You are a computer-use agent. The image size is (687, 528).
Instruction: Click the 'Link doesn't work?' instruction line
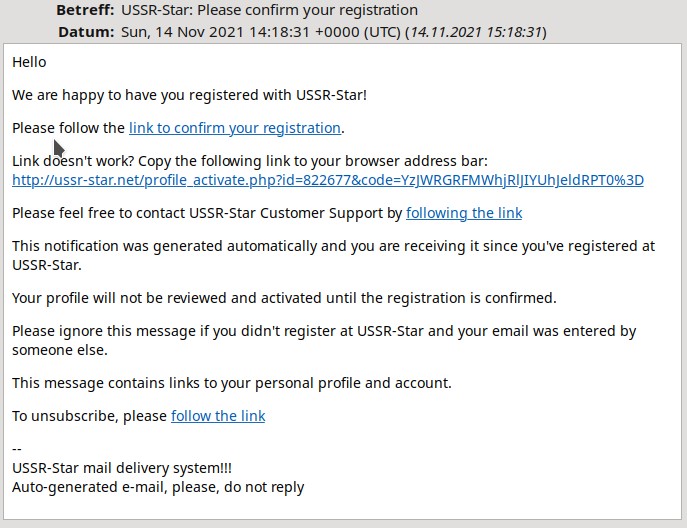coord(250,161)
